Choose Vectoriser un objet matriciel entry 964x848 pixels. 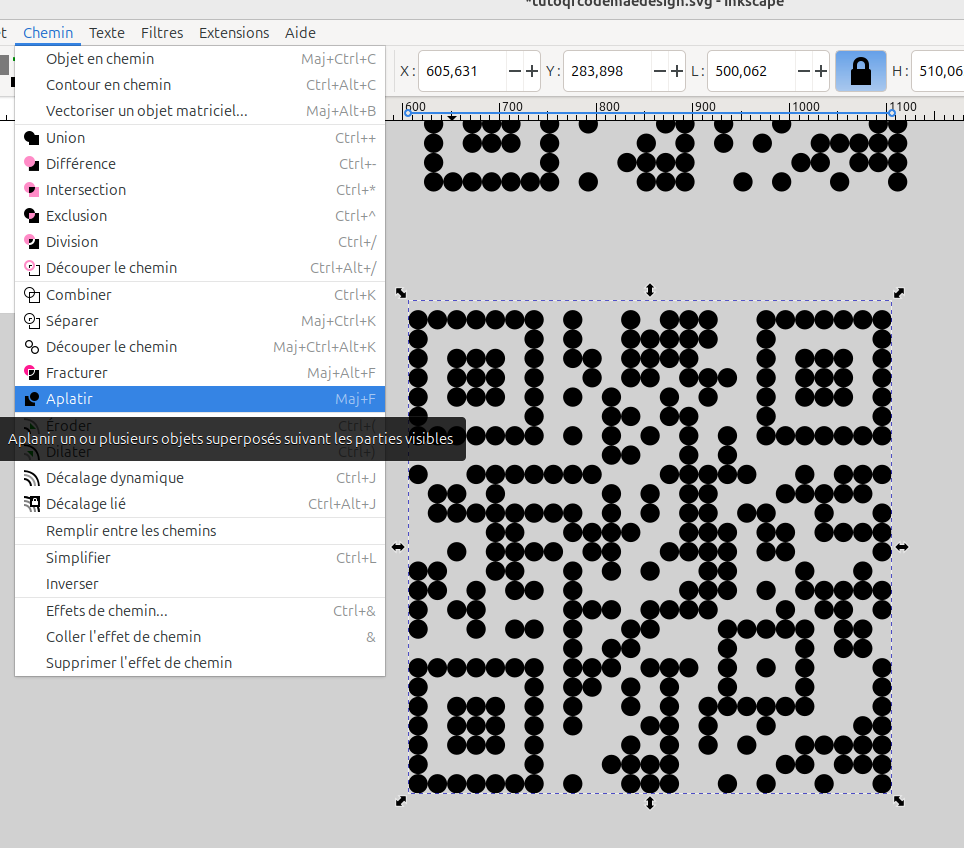[x=146, y=111]
